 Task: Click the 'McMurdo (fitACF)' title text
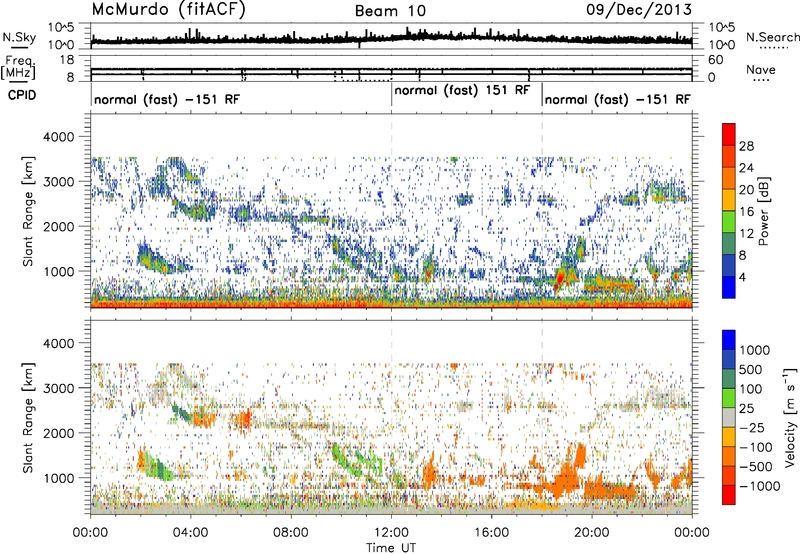[168, 10]
